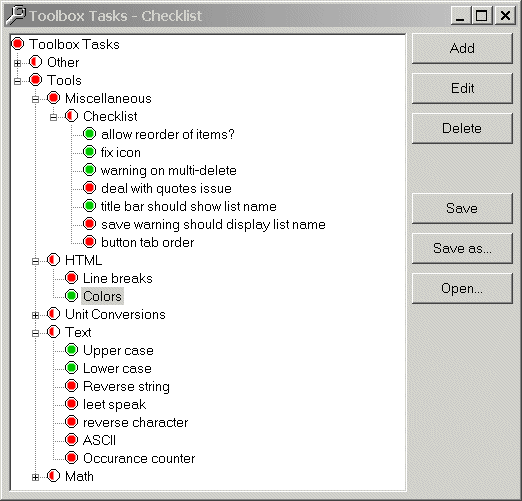The height and width of the screenshot is (501, 522).
Task: Click the green status icon beside 'fix icon'
Action: click(x=89, y=152)
